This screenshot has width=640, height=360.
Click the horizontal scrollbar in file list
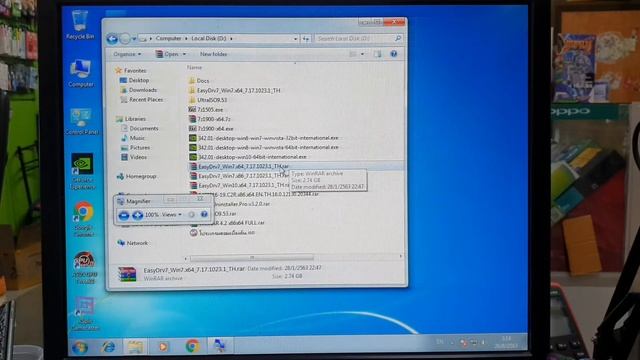[x=252, y=258]
